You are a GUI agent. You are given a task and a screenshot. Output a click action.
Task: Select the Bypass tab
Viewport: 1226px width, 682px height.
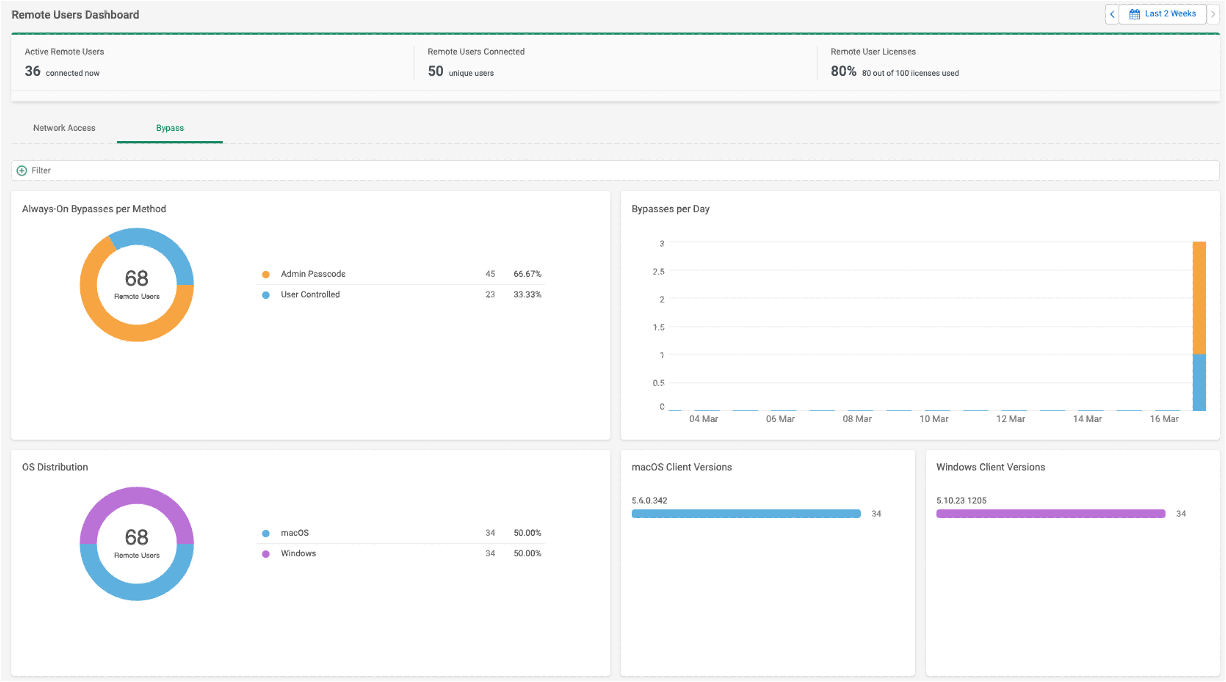click(x=170, y=128)
